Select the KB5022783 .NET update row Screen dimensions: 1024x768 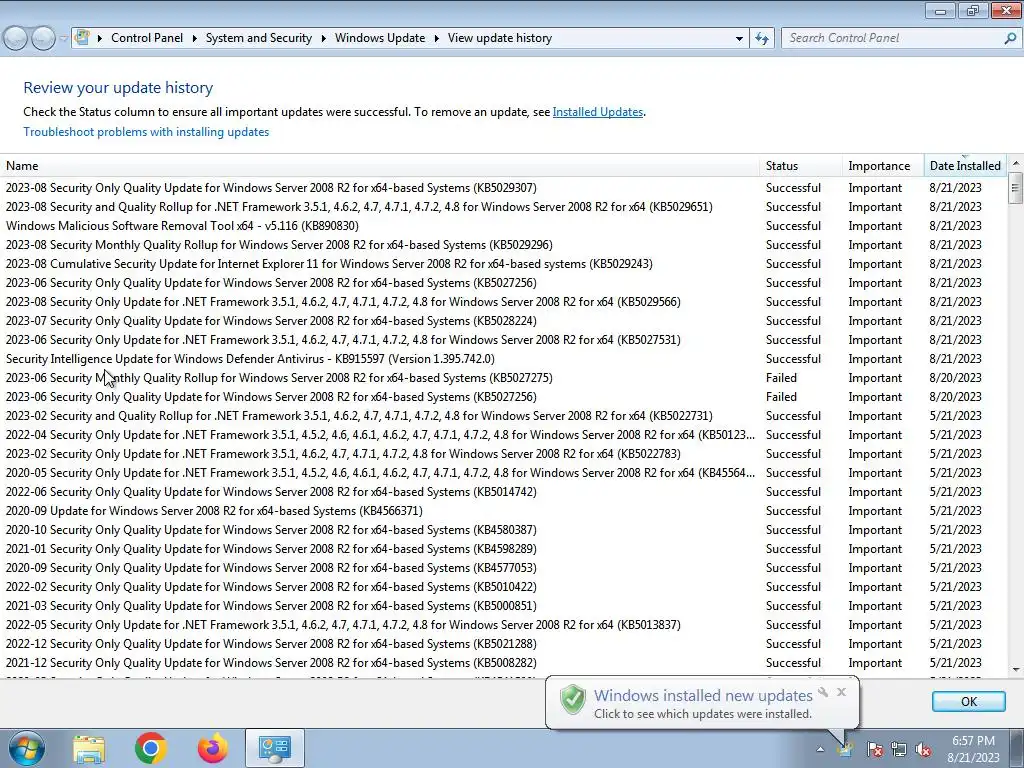coord(503,454)
